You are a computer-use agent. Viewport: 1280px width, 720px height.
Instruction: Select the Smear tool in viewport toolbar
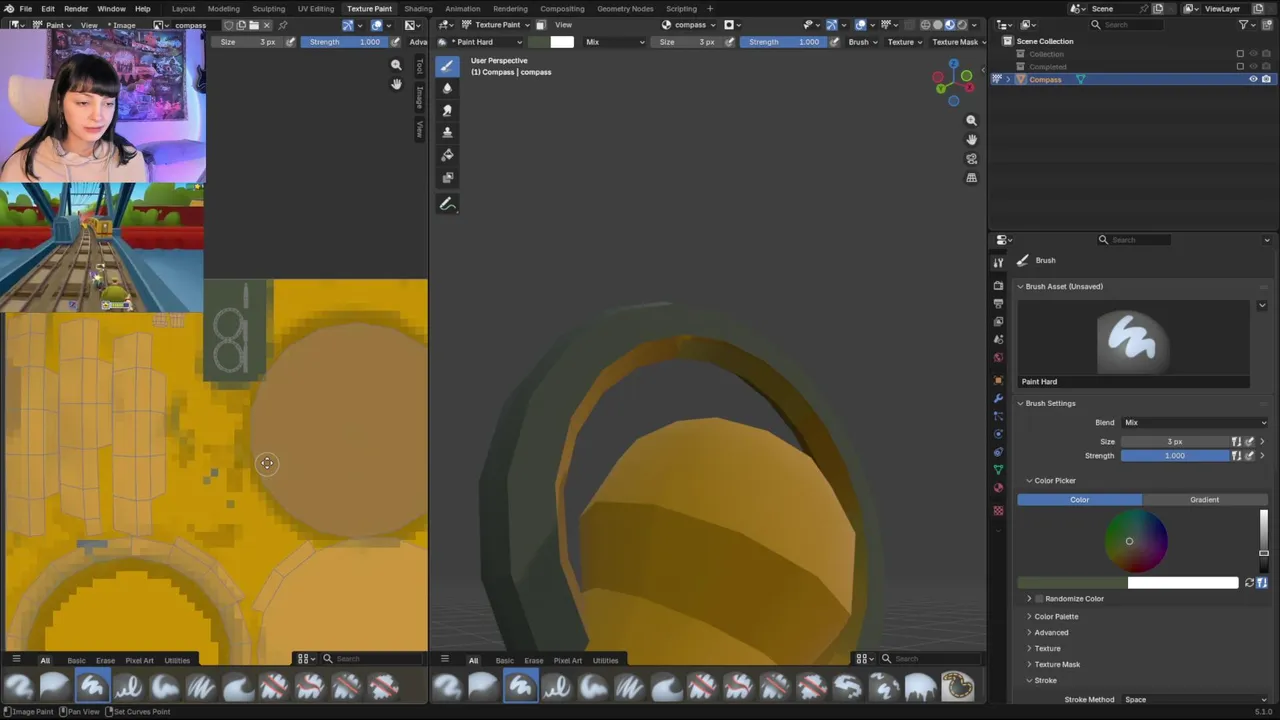click(x=447, y=110)
